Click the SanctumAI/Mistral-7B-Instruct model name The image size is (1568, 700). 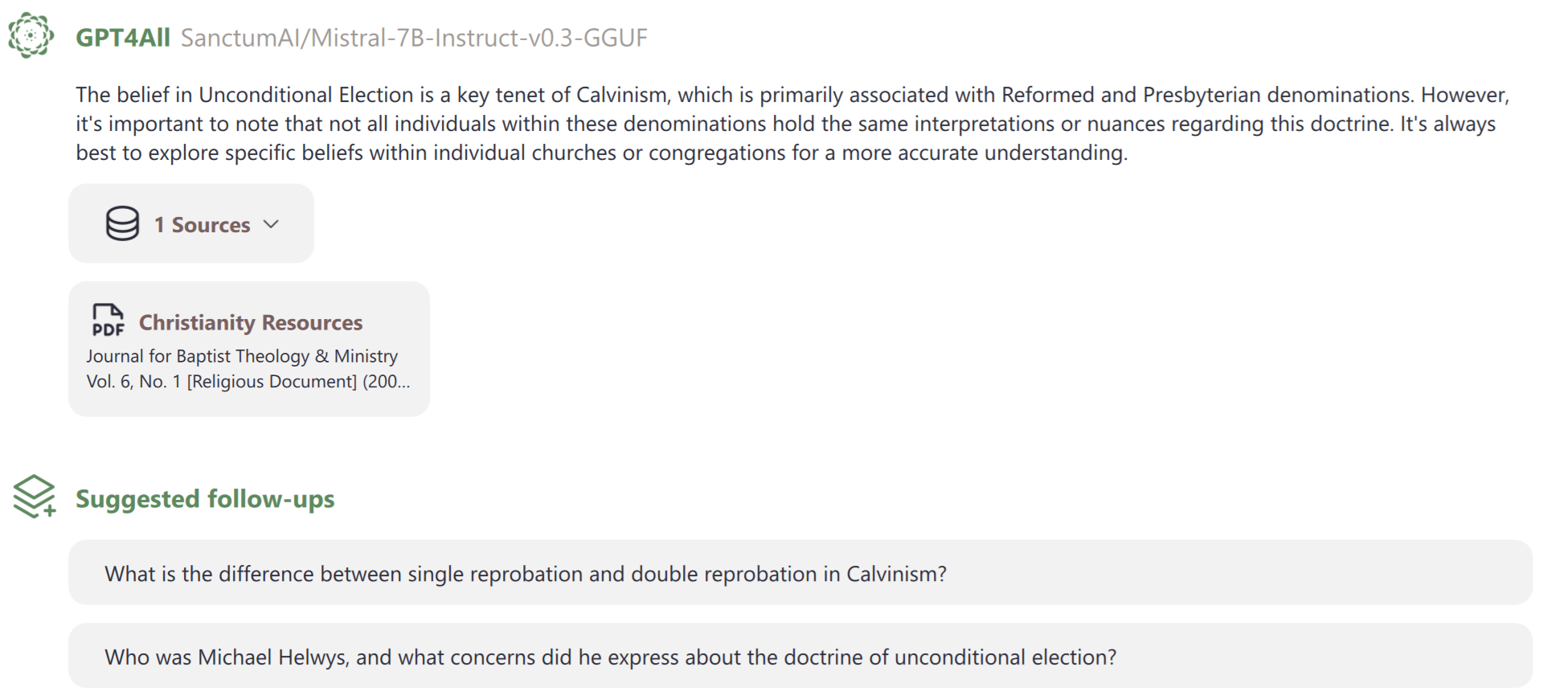coord(414,38)
